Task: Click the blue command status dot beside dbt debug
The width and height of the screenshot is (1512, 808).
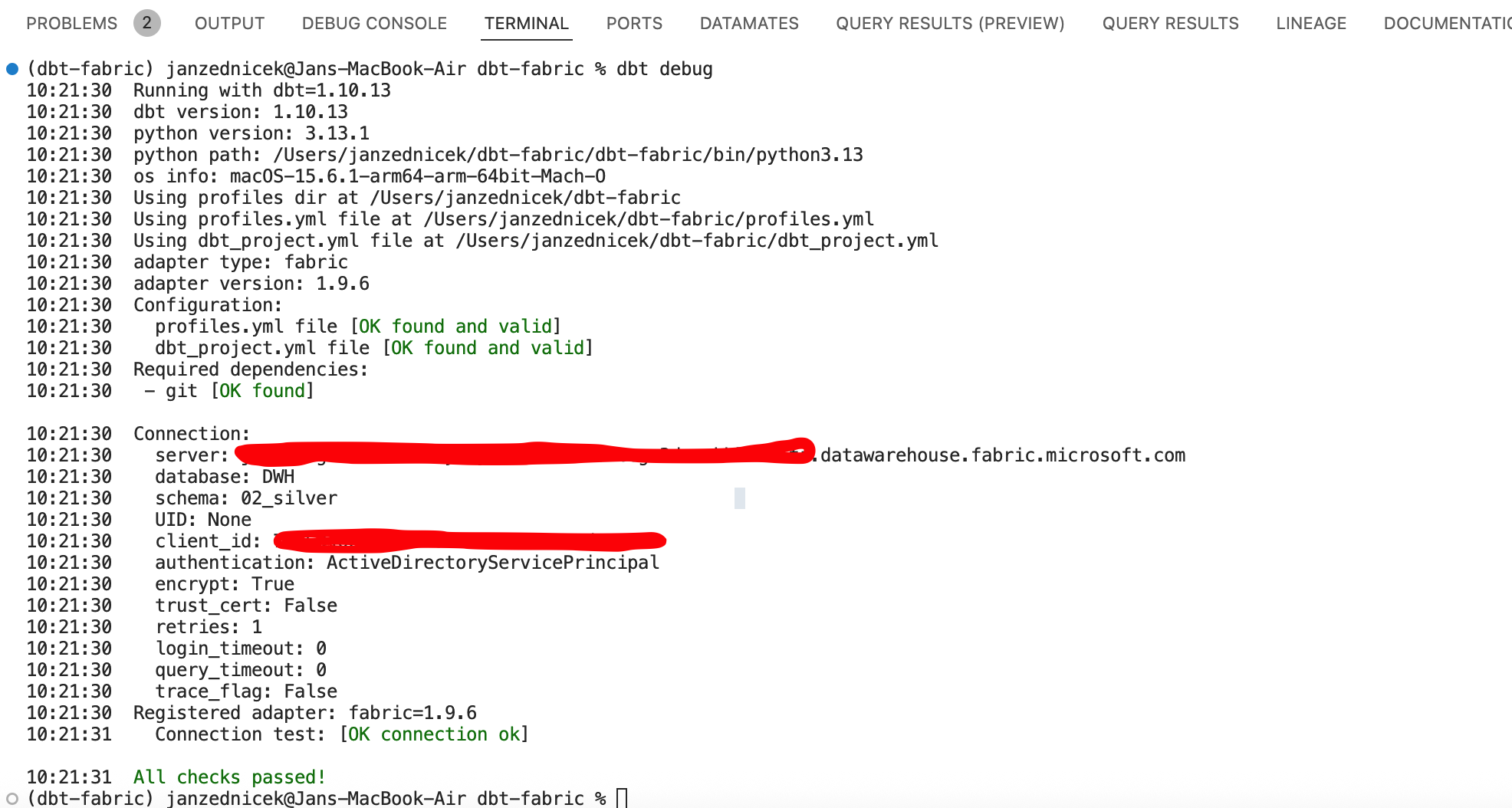Action: tap(12, 69)
